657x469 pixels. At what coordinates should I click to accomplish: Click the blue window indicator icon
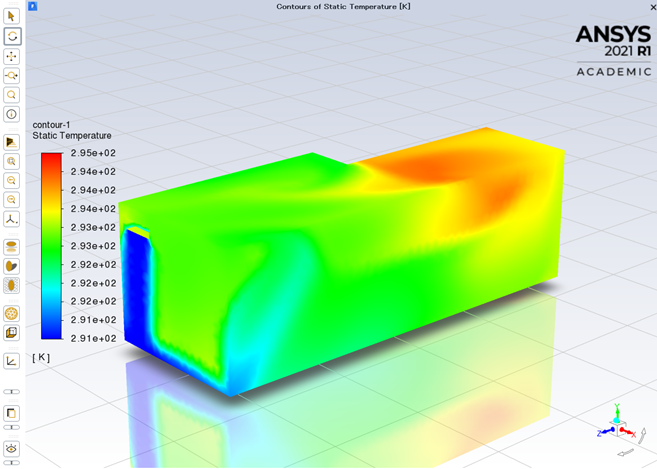(x=33, y=6)
